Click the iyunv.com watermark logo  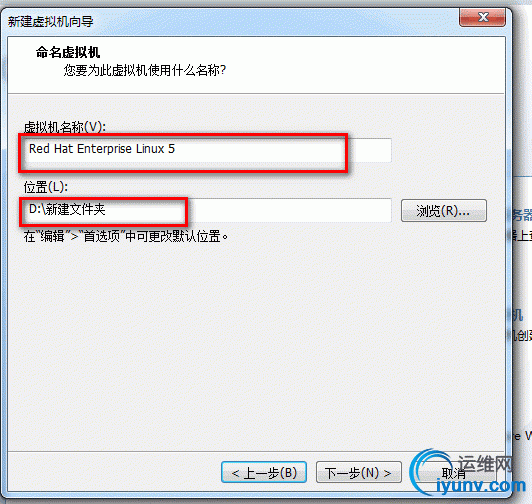pos(481,486)
